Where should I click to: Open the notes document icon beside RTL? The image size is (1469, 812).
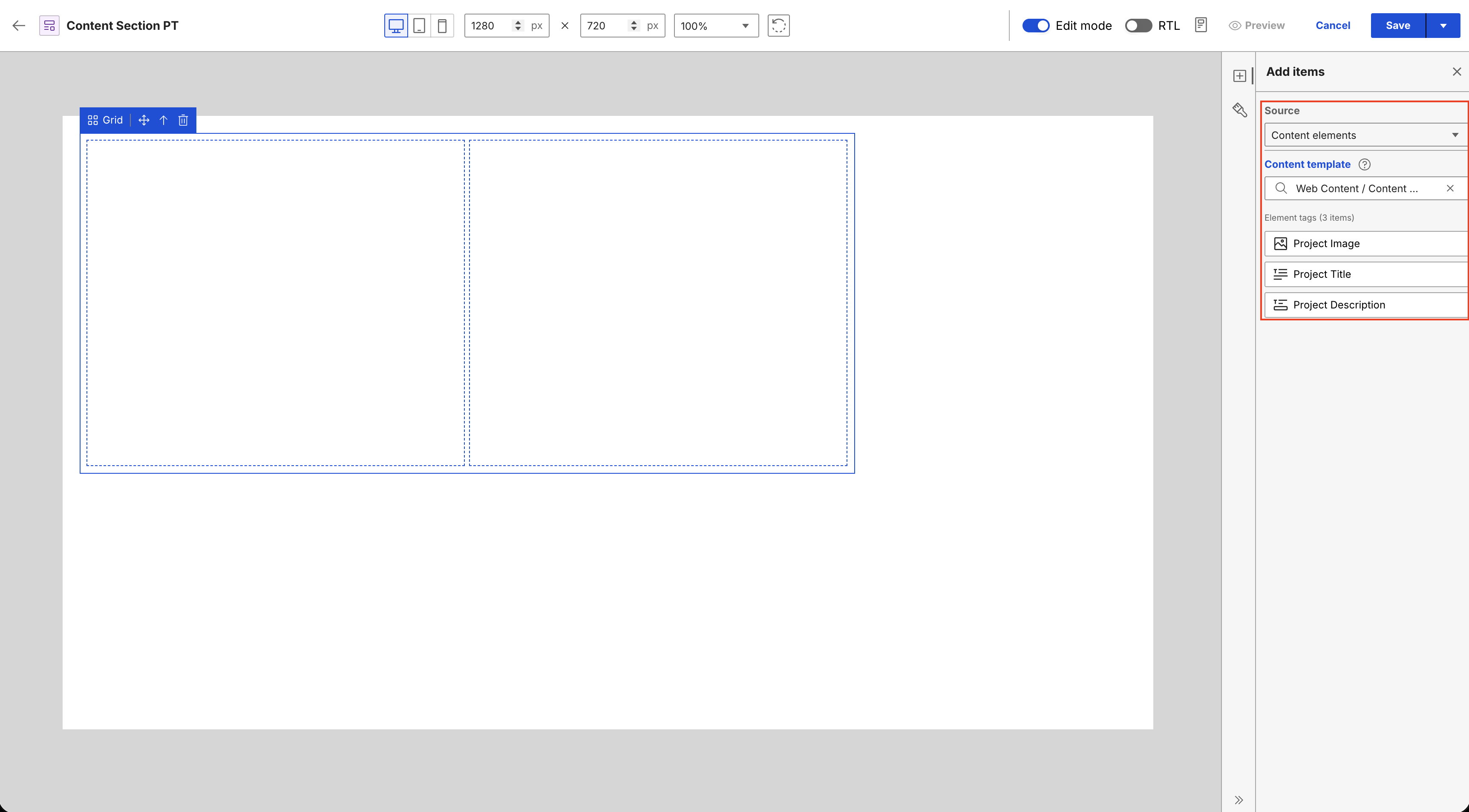(1201, 25)
